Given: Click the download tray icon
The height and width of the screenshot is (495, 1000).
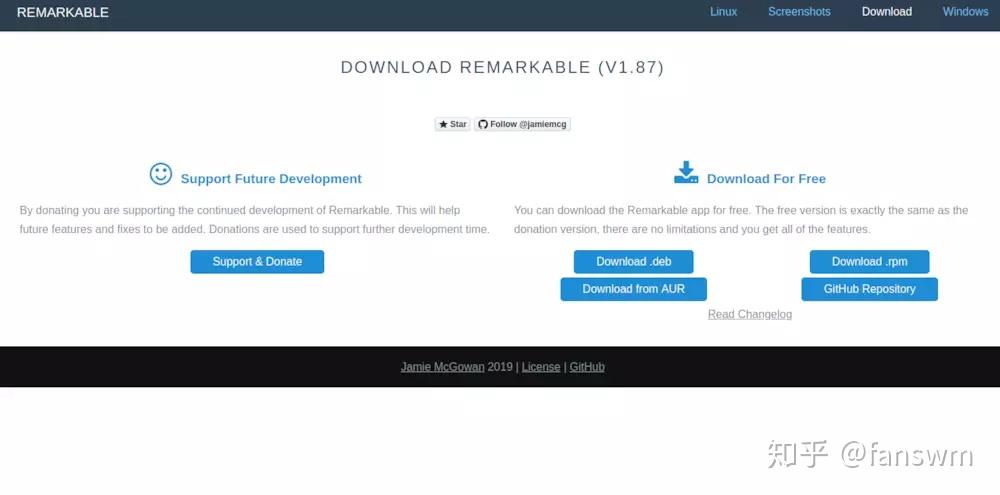Looking at the screenshot, I should click(686, 173).
